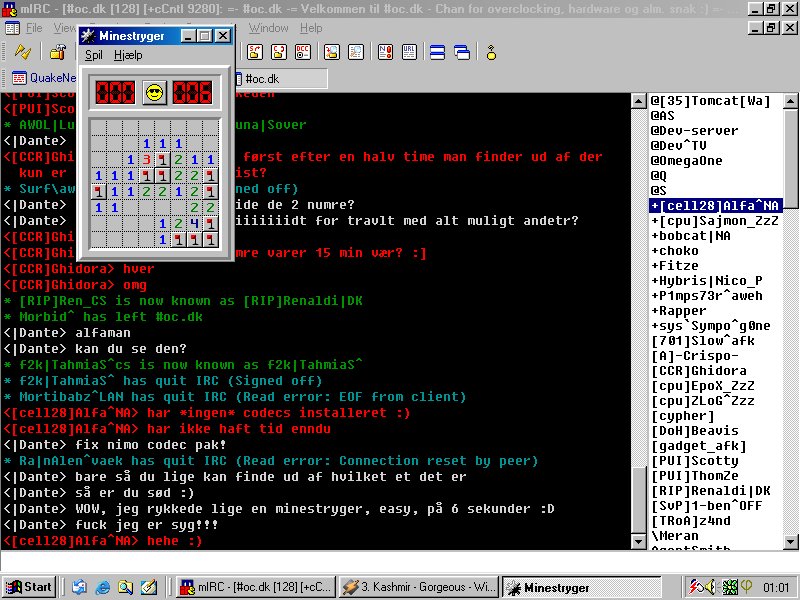Click the green grid tray icon
Screen dimensions: 800x600
pos(730,587)
